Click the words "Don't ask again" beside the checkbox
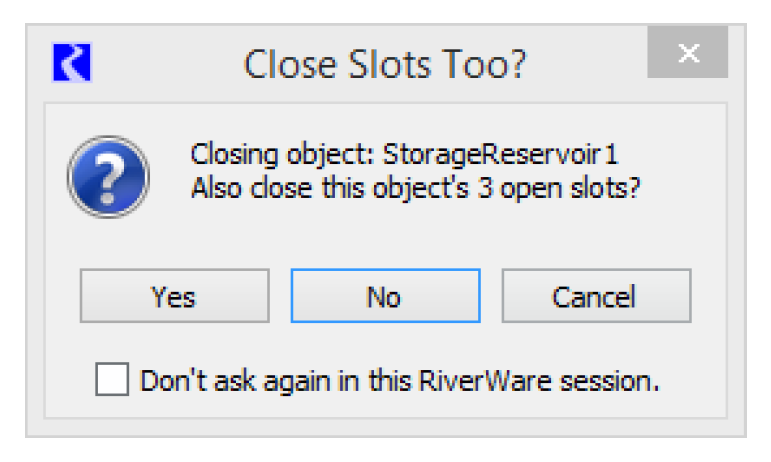Screen dimensions: 771x462 pos(214,381)
